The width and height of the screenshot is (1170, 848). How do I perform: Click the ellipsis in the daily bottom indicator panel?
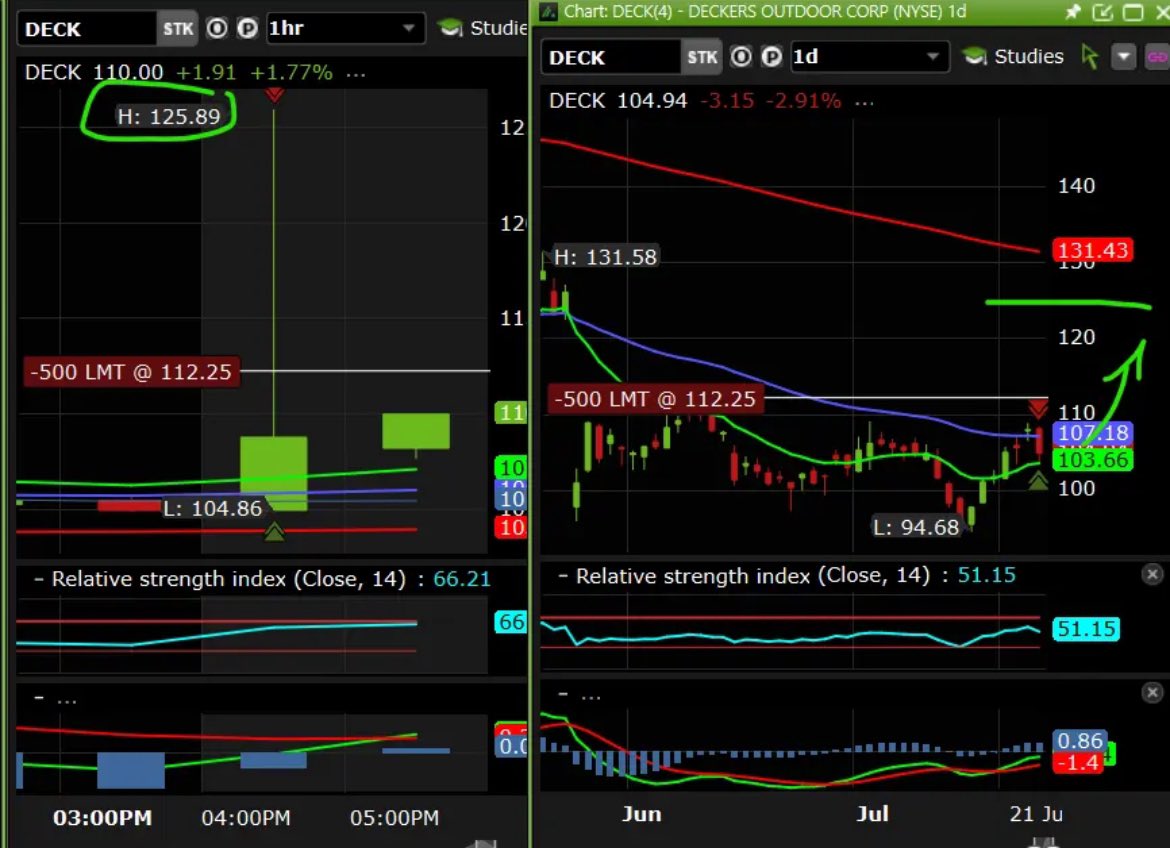tap(591, 696)
